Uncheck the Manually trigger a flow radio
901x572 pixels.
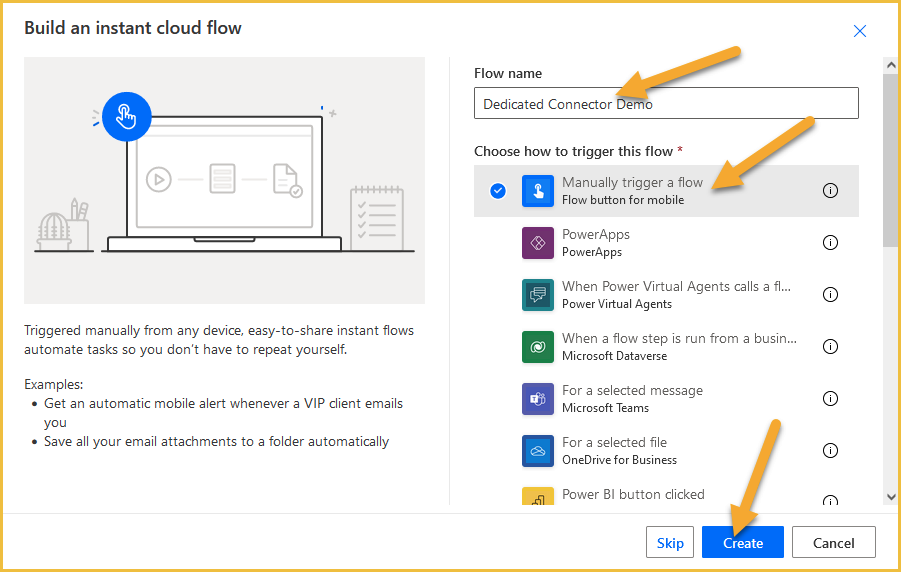tap(498, 190)
